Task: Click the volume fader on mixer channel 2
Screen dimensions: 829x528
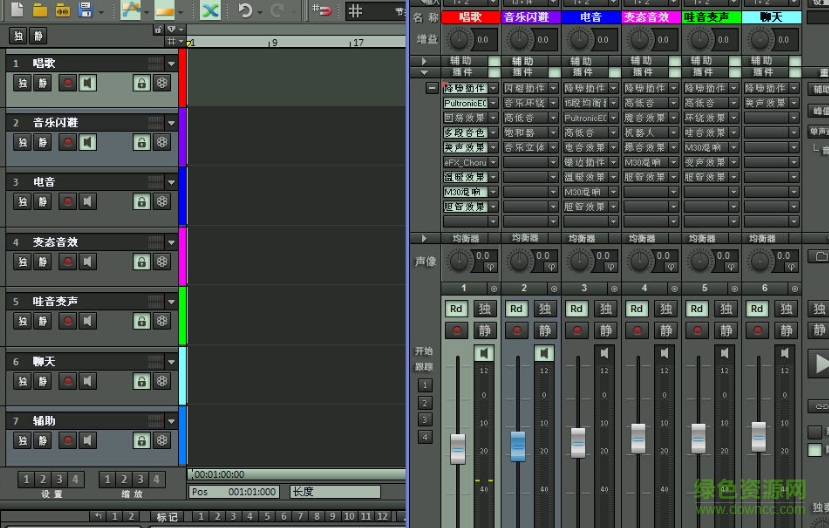Action: (x=517, y=446)
